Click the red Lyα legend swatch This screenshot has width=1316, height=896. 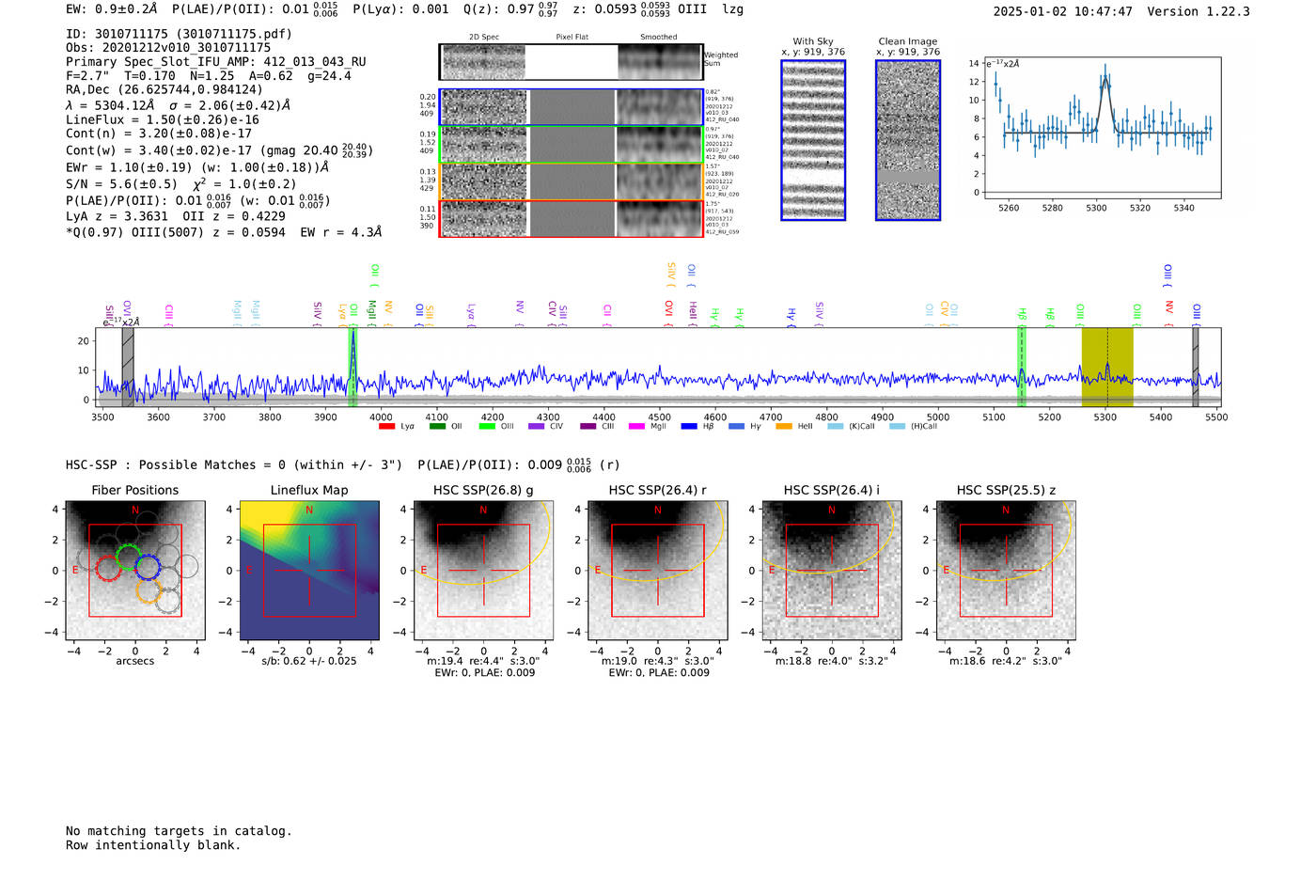[386, 427]
